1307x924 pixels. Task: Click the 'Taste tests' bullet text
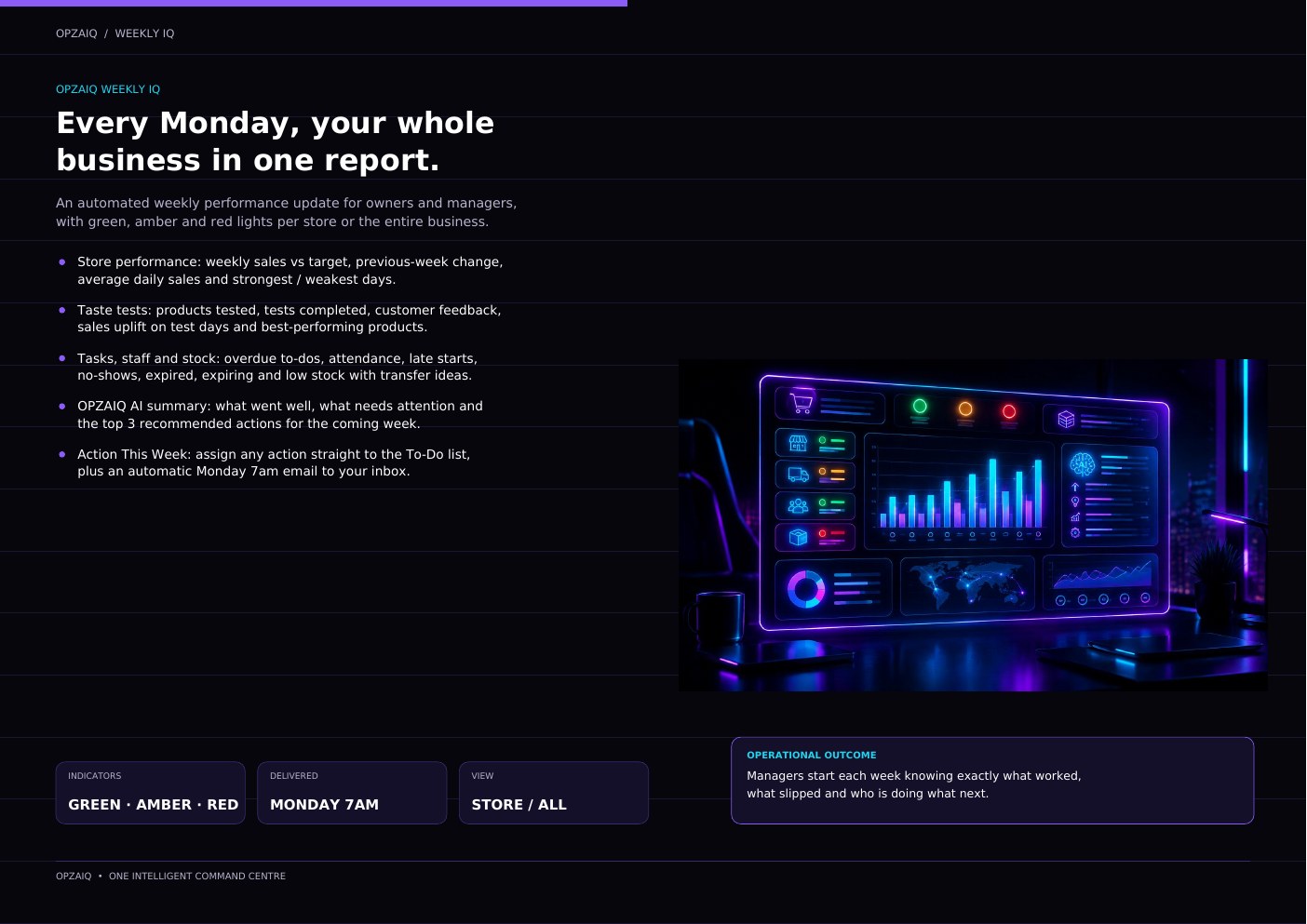(290, 318)
